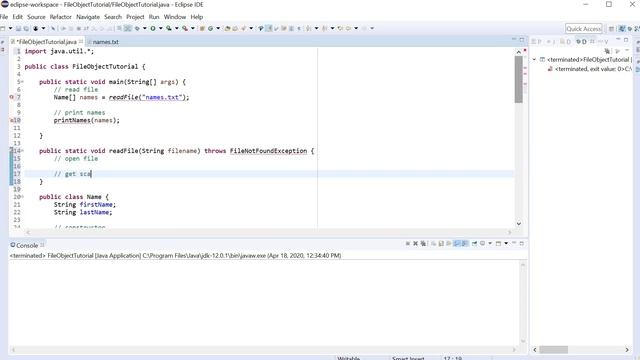The height and width of the screenshot is (360, 640).
Task: Click the green Run button in toolbar
Action: tap(153, 29)
